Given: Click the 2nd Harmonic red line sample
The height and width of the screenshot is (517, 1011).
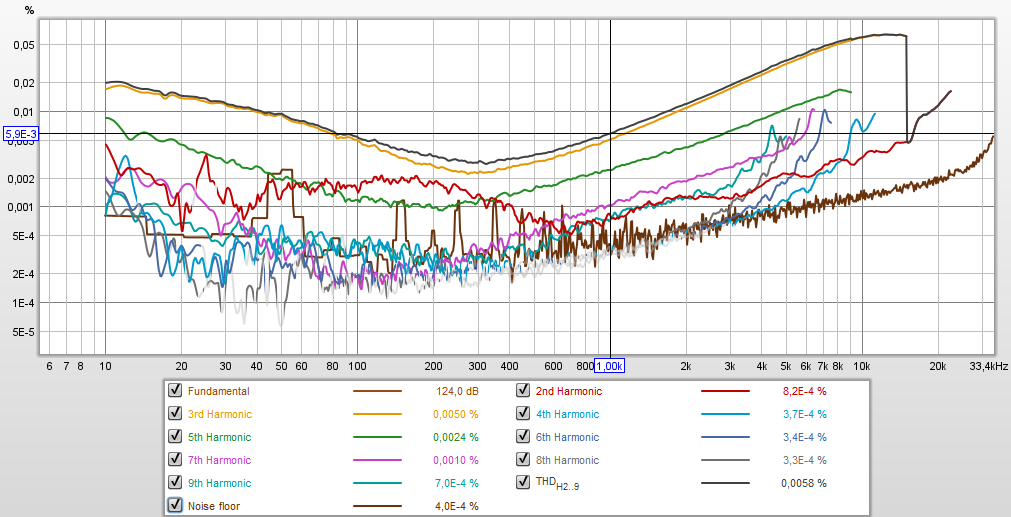Looking at the screenshot, I should (x=725, y=391).
